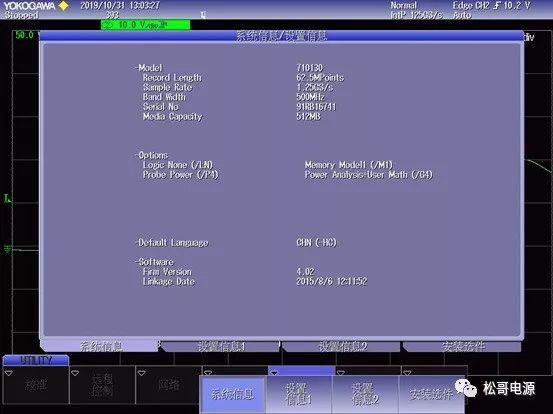553x414 pixels.
Task: Click the acquisition count 393
Action: pyautogui.click(x=112, y=15)
